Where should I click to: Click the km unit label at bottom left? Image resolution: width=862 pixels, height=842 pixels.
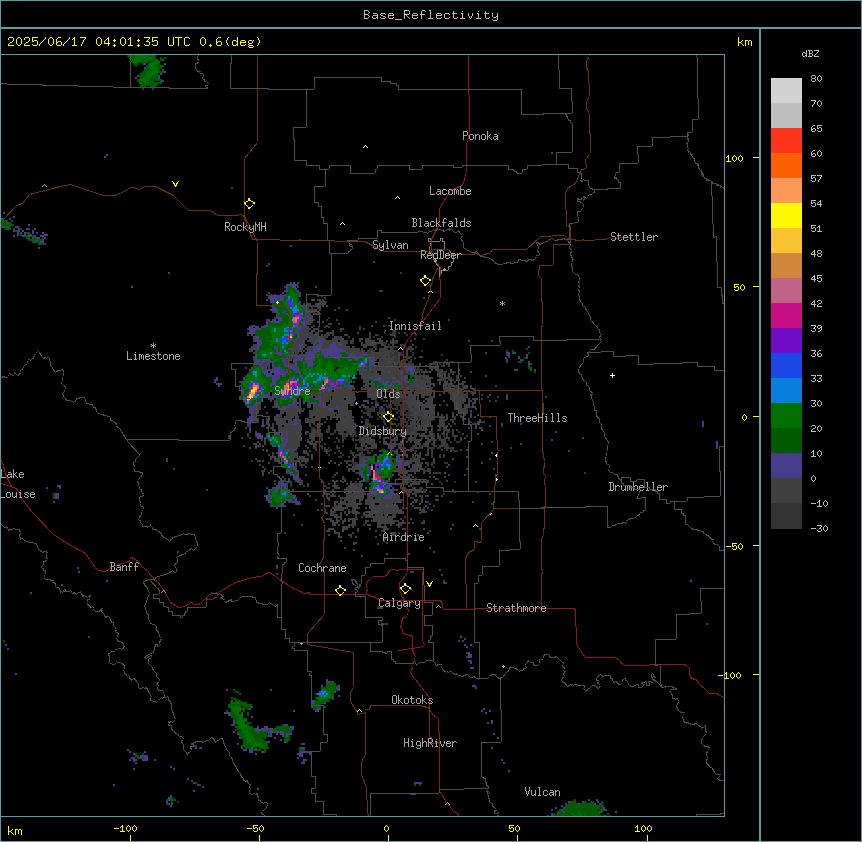(x=15, y=830)
